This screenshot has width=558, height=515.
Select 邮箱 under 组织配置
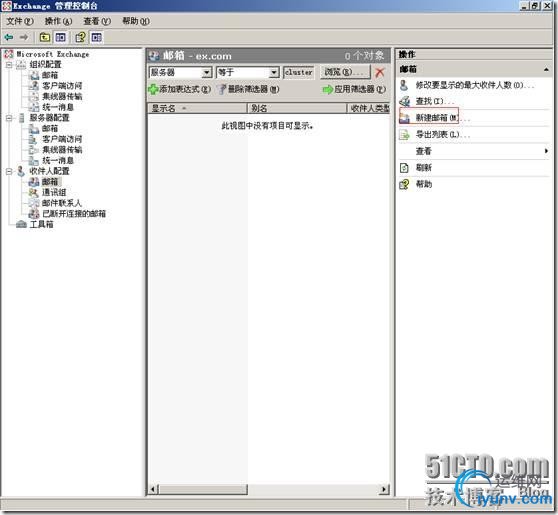[x=49, y=75]
